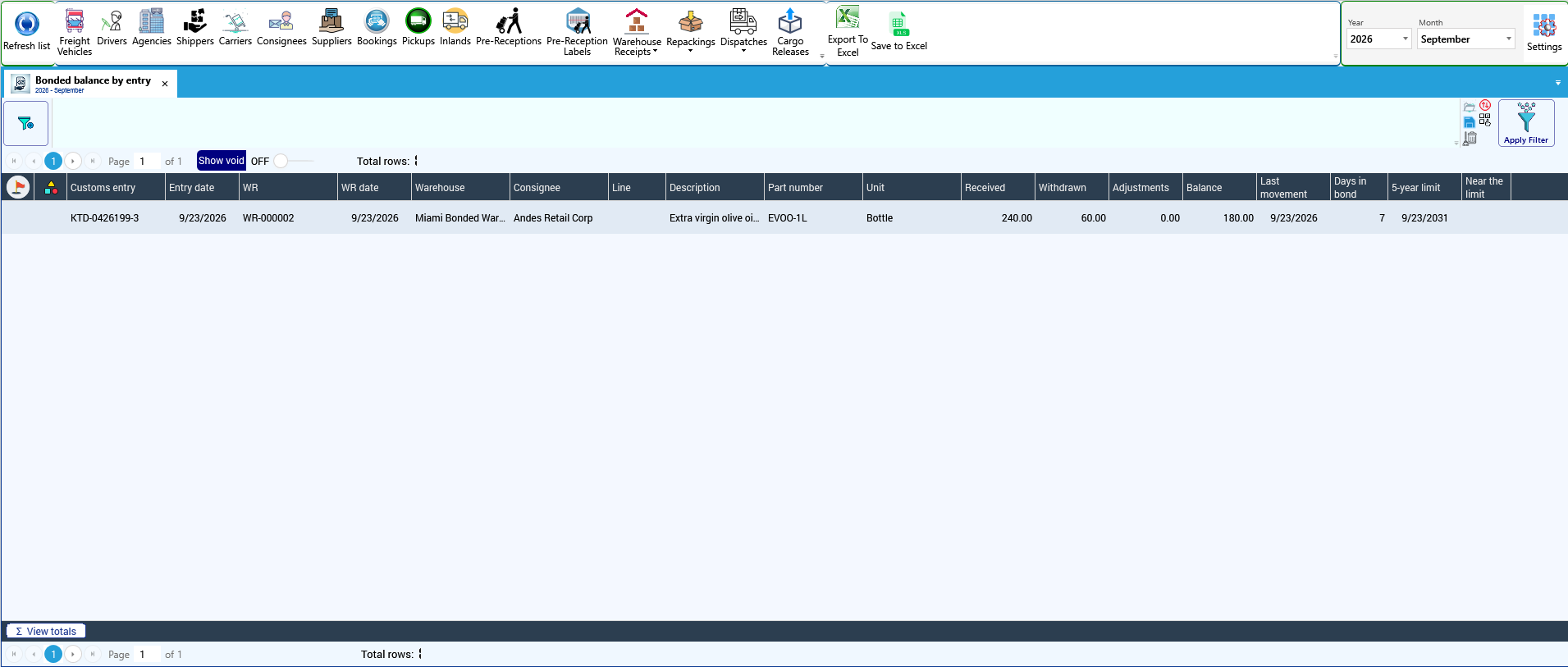Open the Shippers list
This screenshot has height=667, width=1568.
195,28
